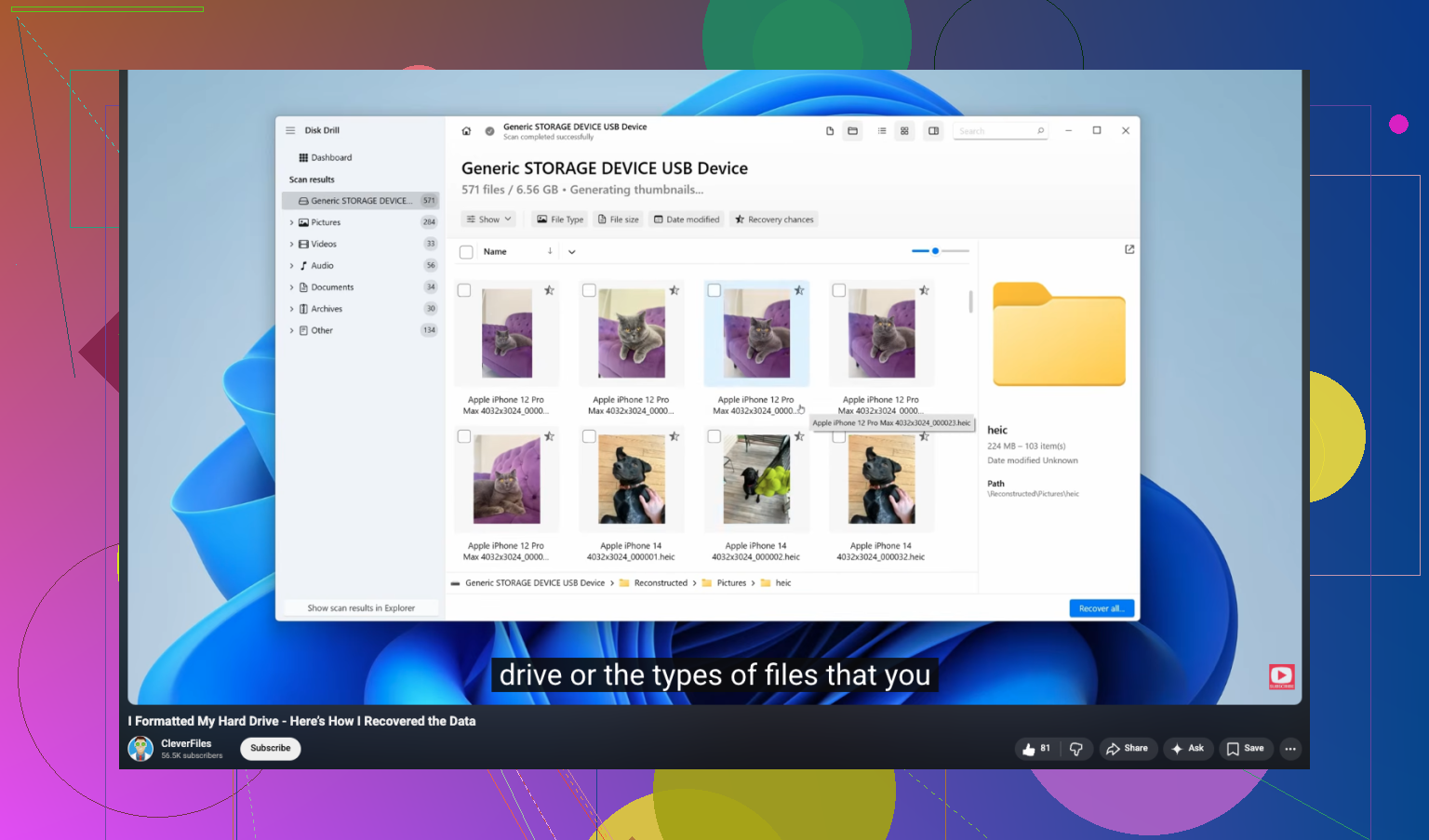Go to the home screen icon
The width and height of the screenshot is (1429, 840).
pyautogui.click(x=466, y=131)
